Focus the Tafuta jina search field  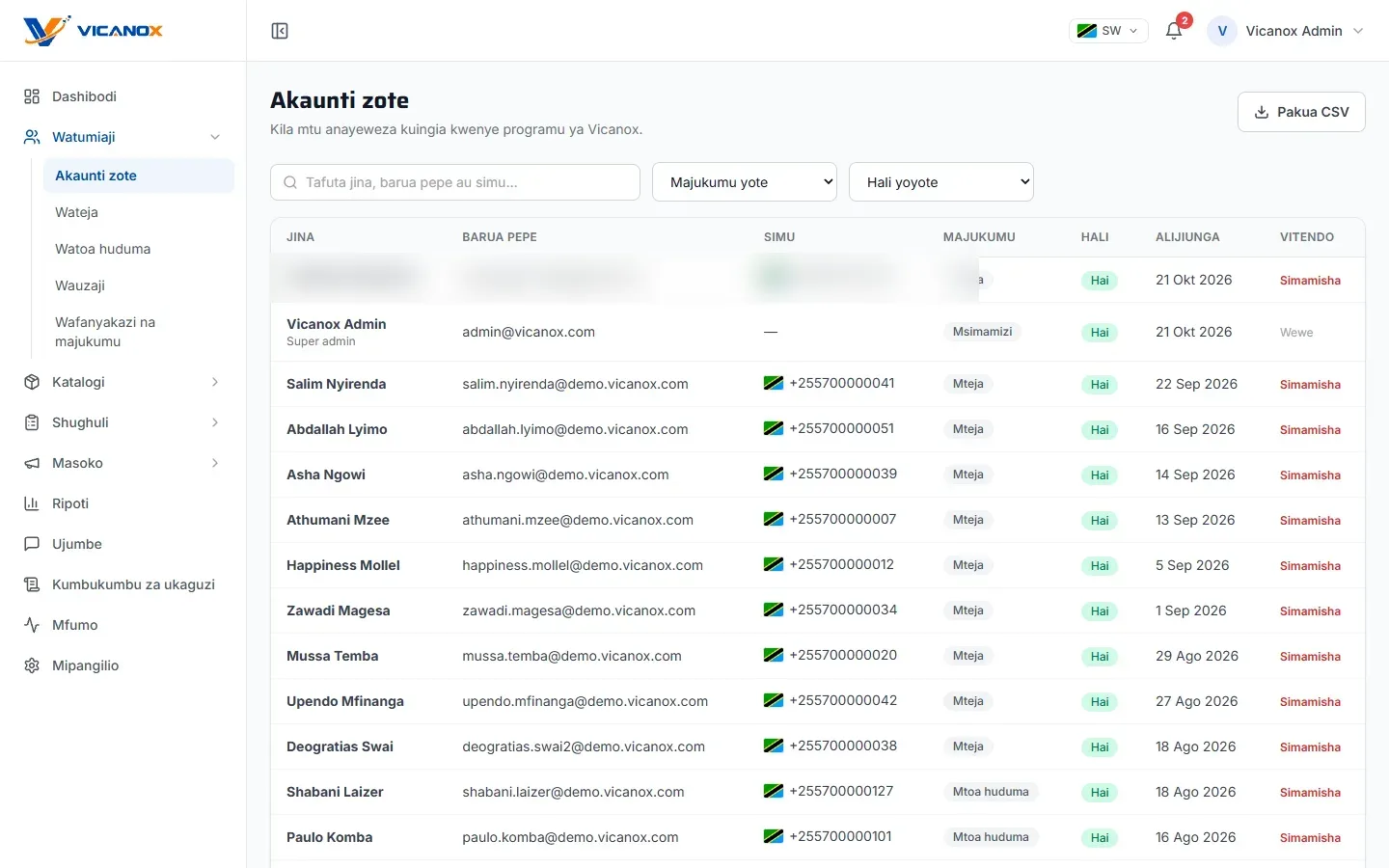[455, 182]
